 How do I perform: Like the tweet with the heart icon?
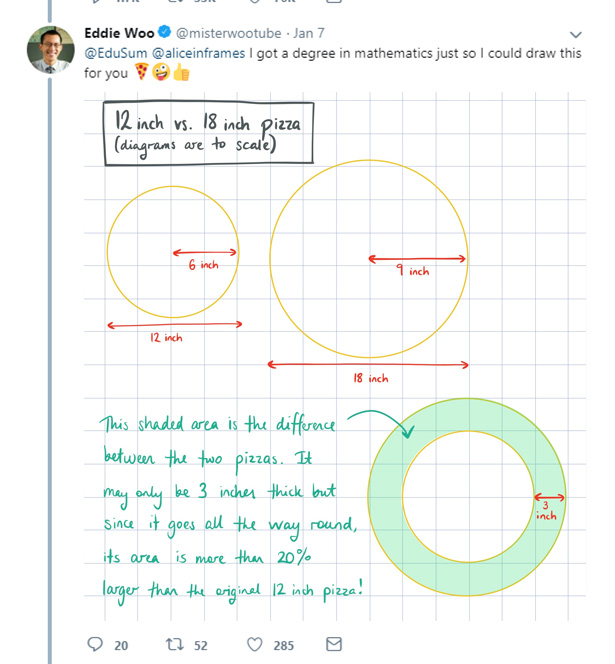coord(255,645)
